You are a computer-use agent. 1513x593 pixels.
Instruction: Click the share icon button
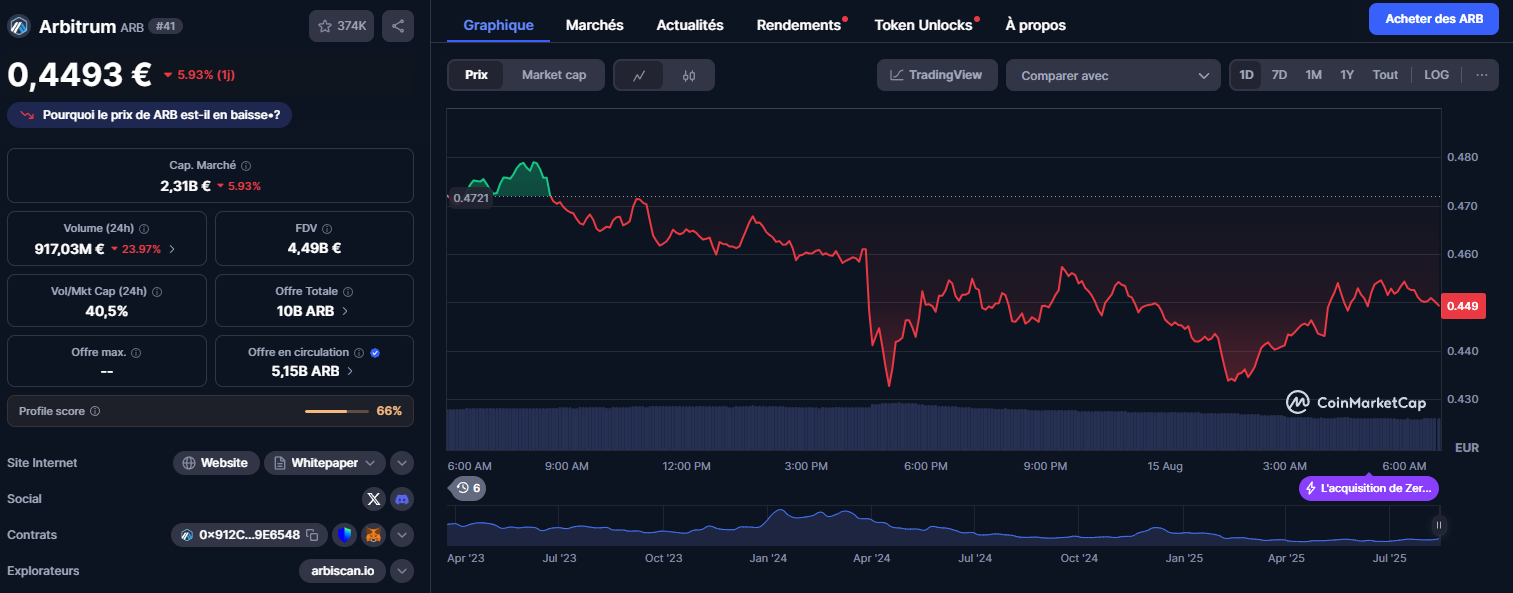click(x=398, y=26)
